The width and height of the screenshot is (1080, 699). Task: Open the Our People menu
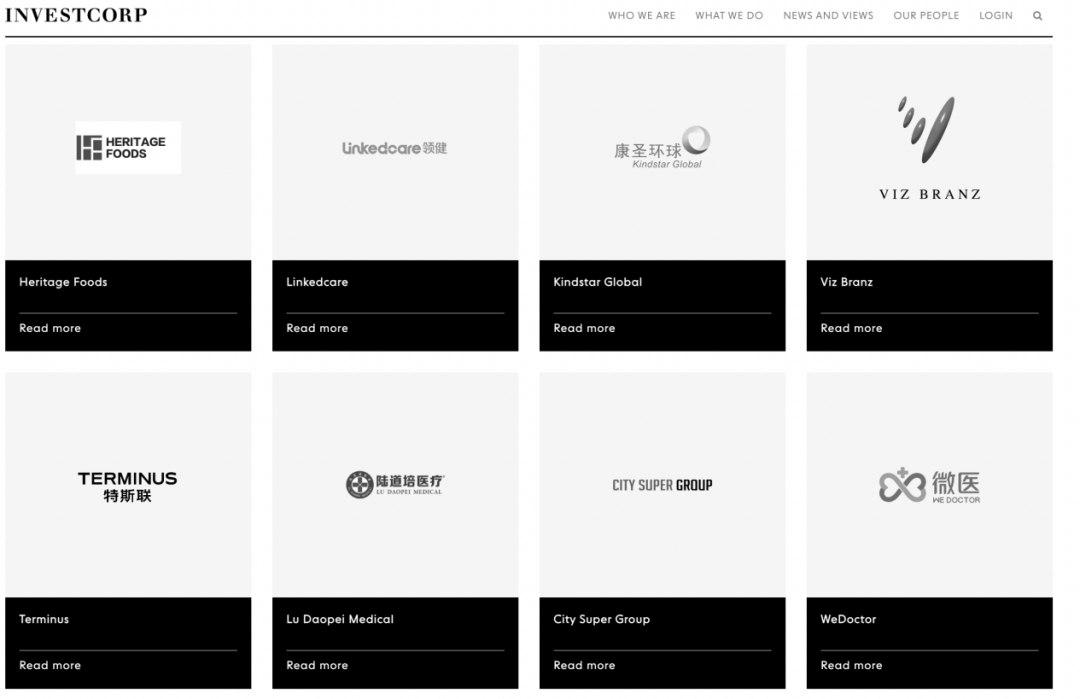(926, 15)
